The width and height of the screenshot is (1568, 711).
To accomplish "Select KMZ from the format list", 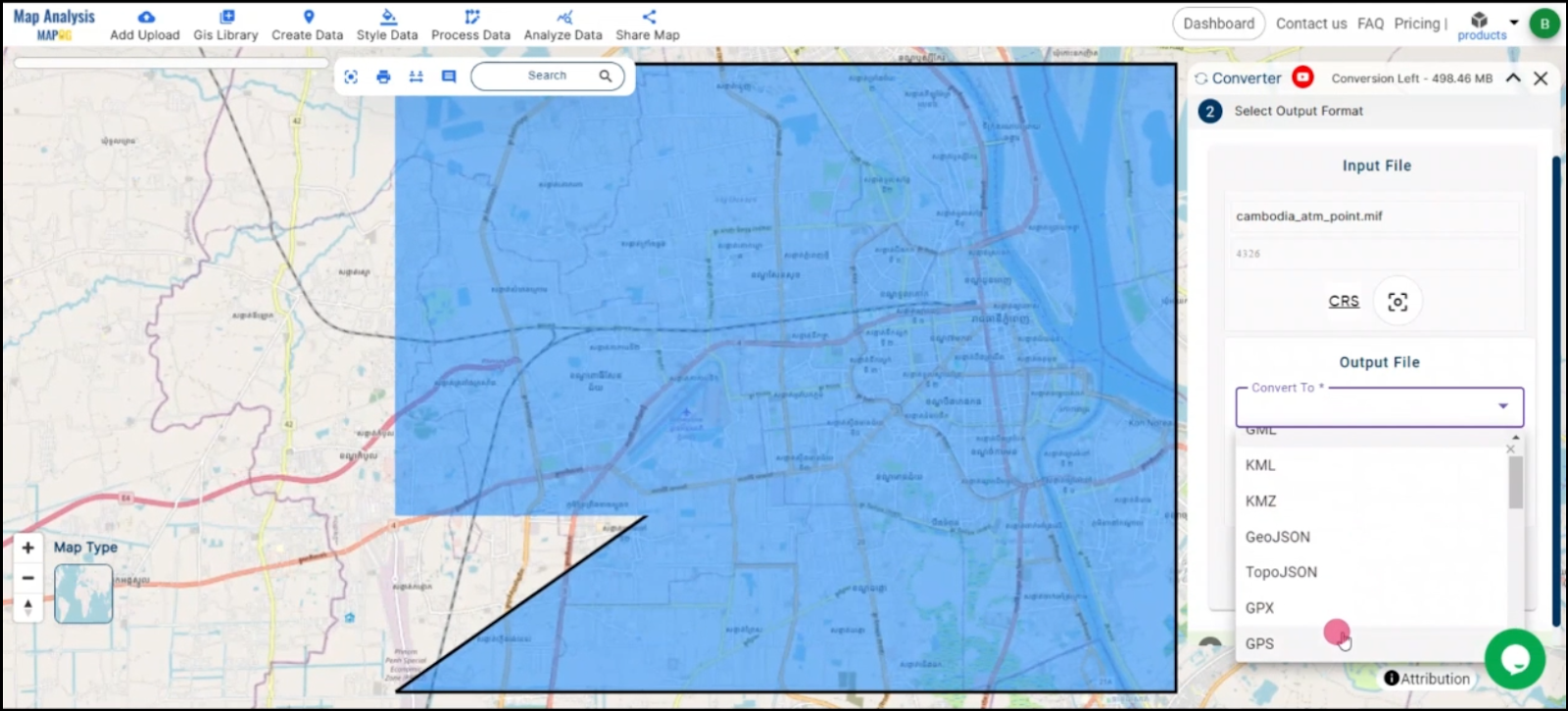I will (1372, 500).
